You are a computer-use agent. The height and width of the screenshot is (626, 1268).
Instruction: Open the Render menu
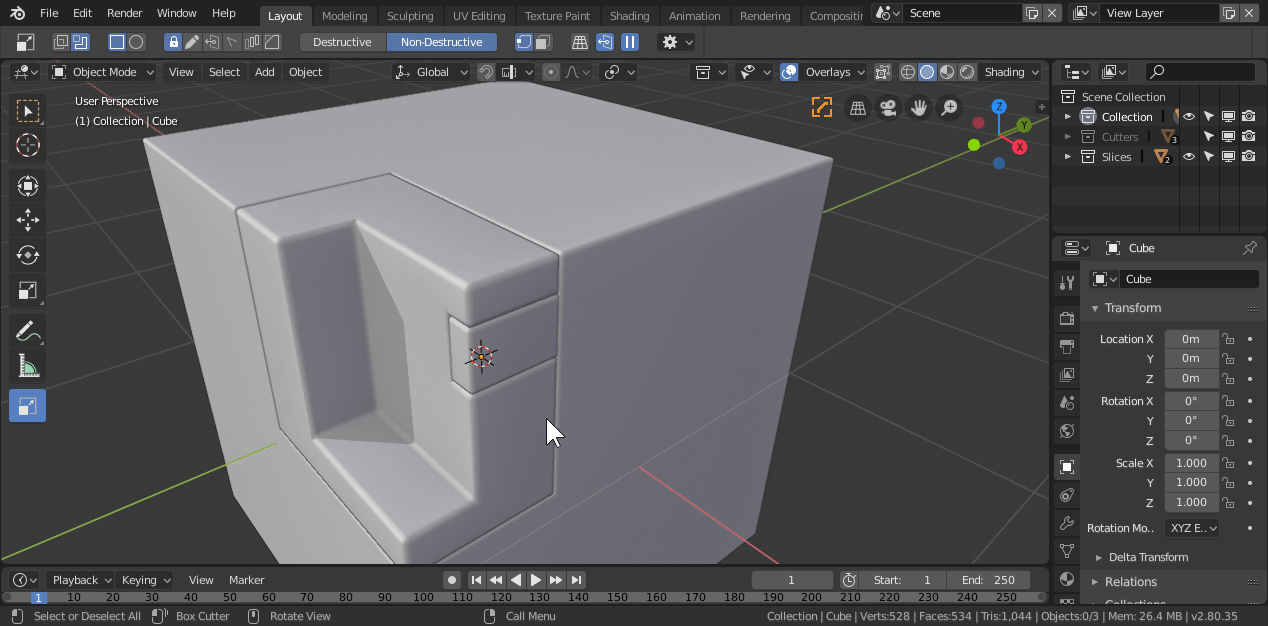pos(125,13)
